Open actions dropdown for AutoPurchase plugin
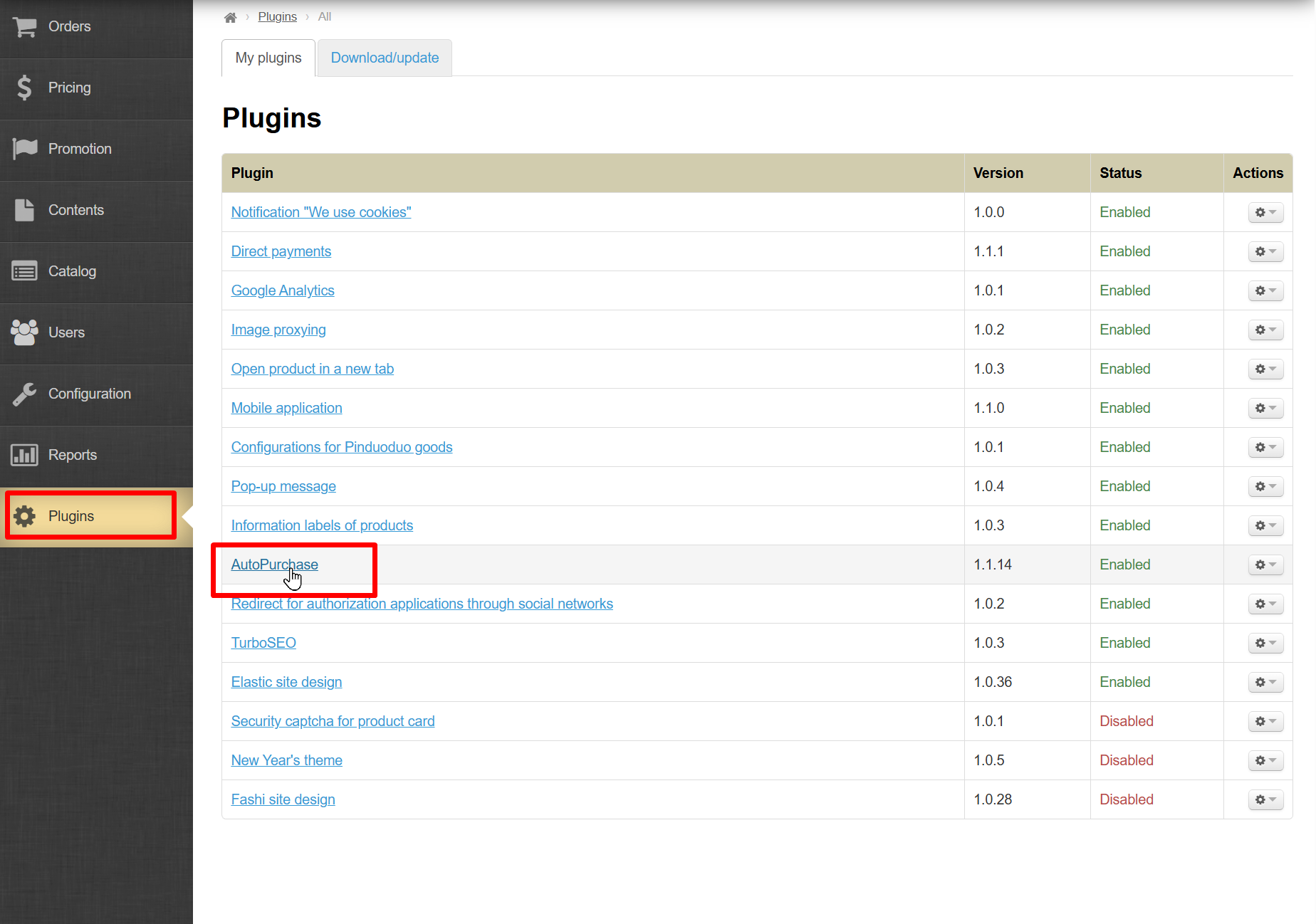Screen dimensions: 1316x924 point(1265,565)
